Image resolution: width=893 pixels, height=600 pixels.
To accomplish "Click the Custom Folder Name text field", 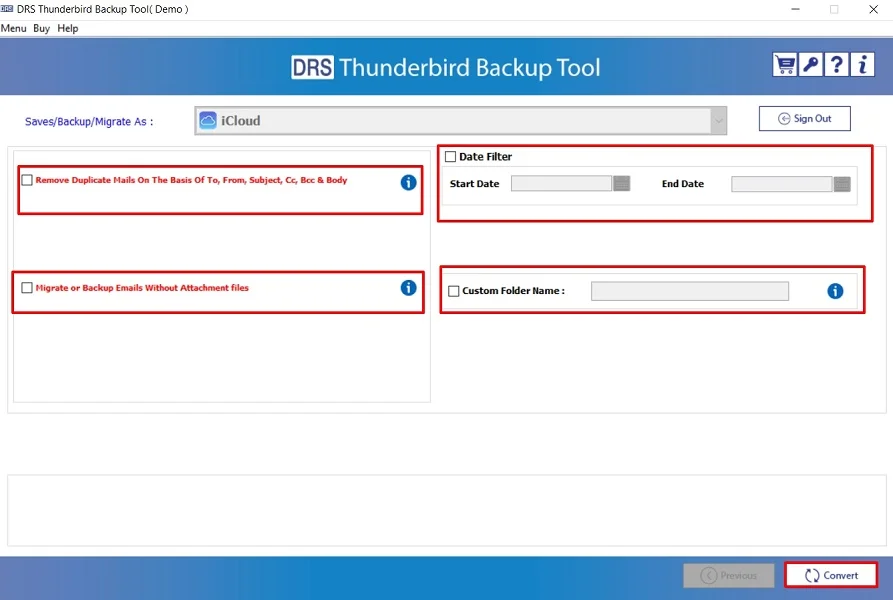I will click(690, 290).
